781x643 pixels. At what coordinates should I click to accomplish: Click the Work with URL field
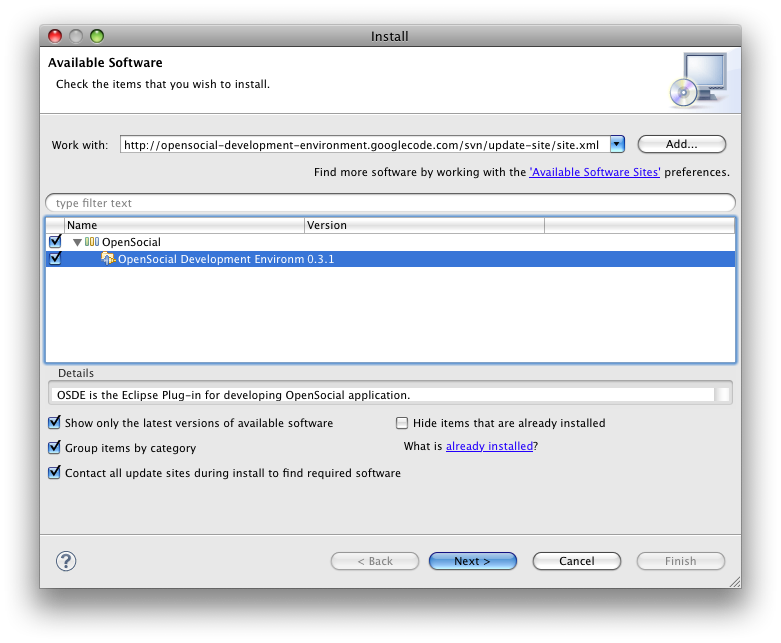(365, 144)
